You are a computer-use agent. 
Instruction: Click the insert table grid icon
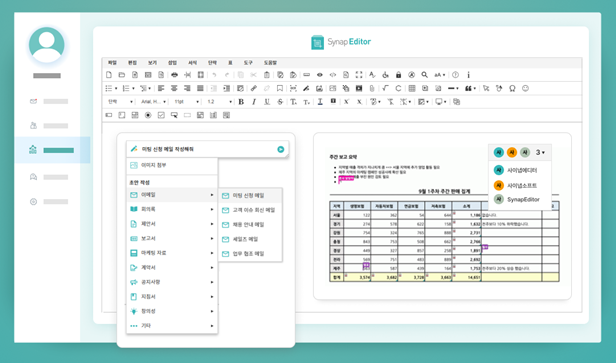[x=412, y=88]
